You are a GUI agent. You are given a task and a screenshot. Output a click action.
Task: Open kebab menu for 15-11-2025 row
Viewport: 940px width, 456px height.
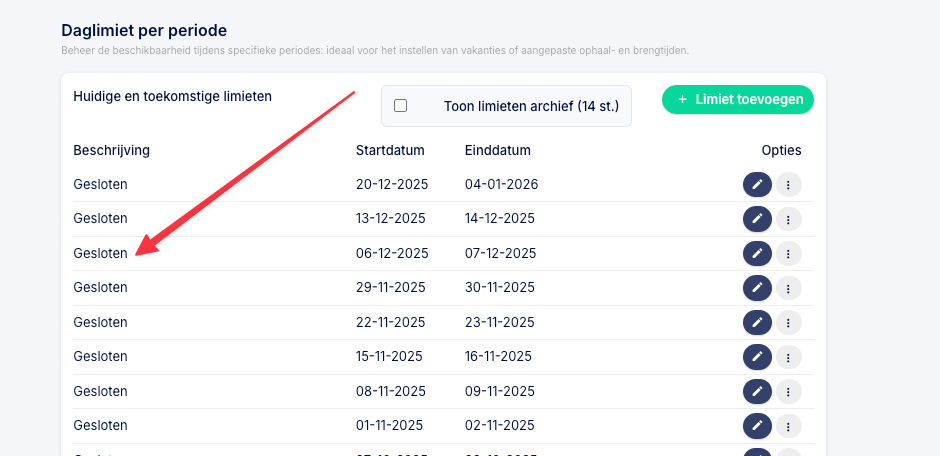pyautogui.click(x=789, y=356)
